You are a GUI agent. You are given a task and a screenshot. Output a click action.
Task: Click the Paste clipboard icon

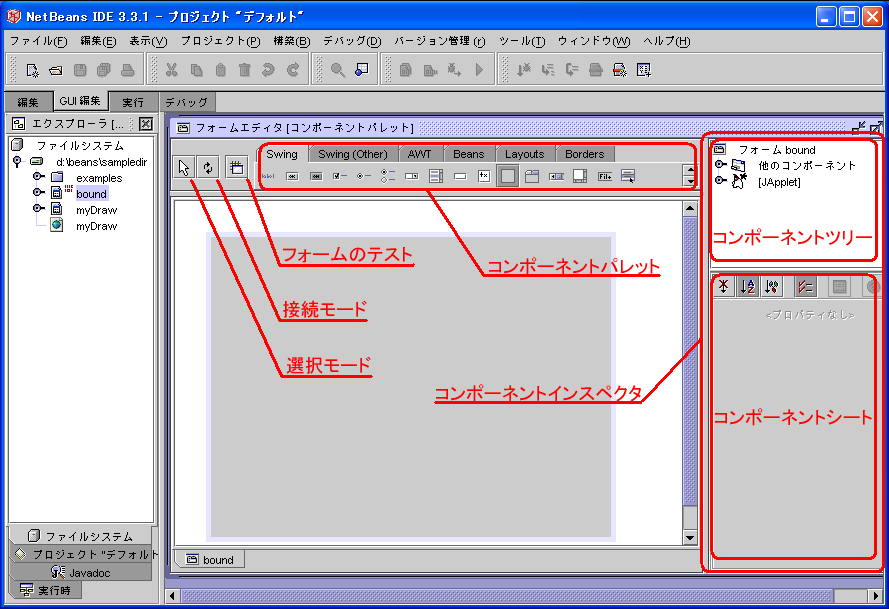221,70
